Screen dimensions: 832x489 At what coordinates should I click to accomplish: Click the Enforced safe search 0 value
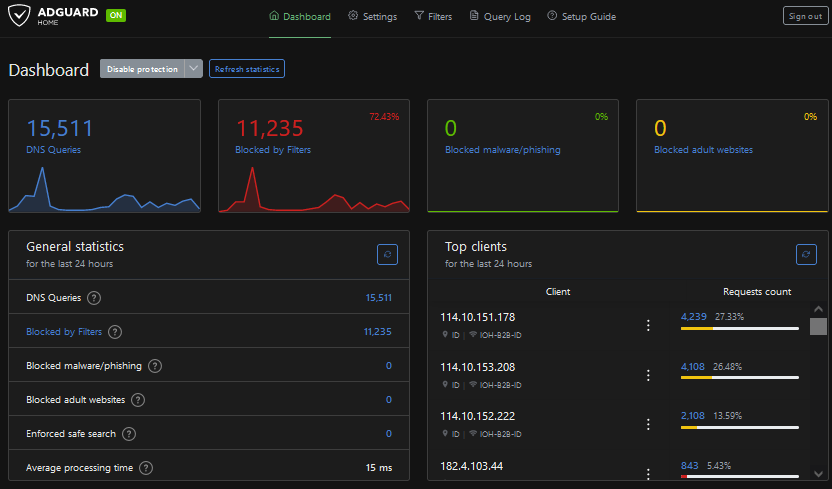[x=388, y=434]
